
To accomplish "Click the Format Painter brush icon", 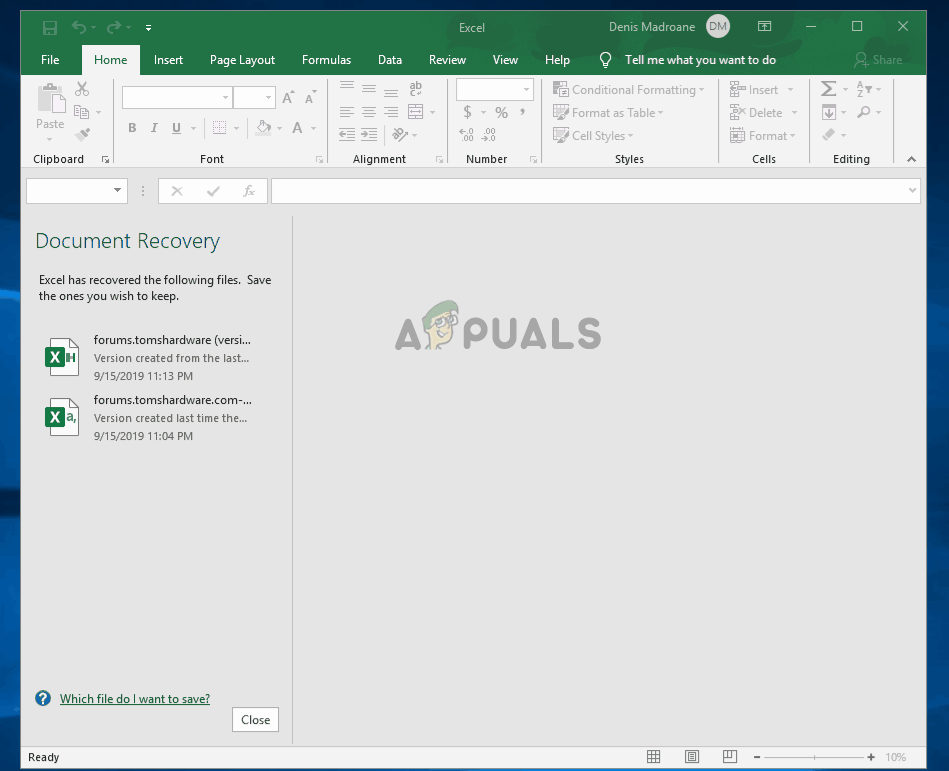I will (x=83, y=135).
